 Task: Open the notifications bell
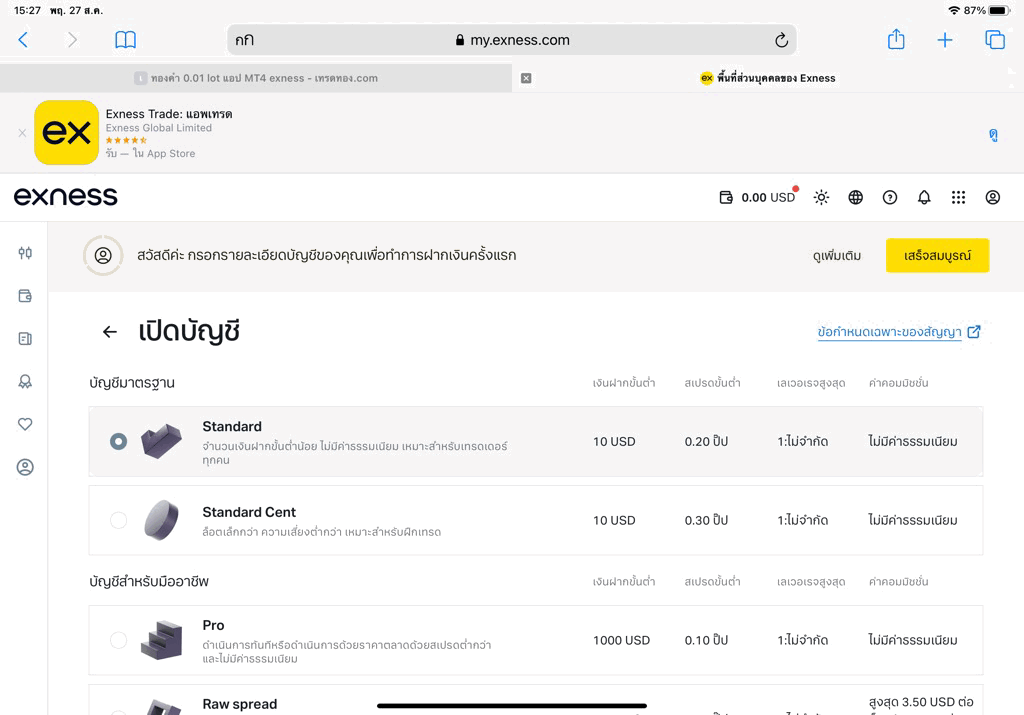click(924, 197)
